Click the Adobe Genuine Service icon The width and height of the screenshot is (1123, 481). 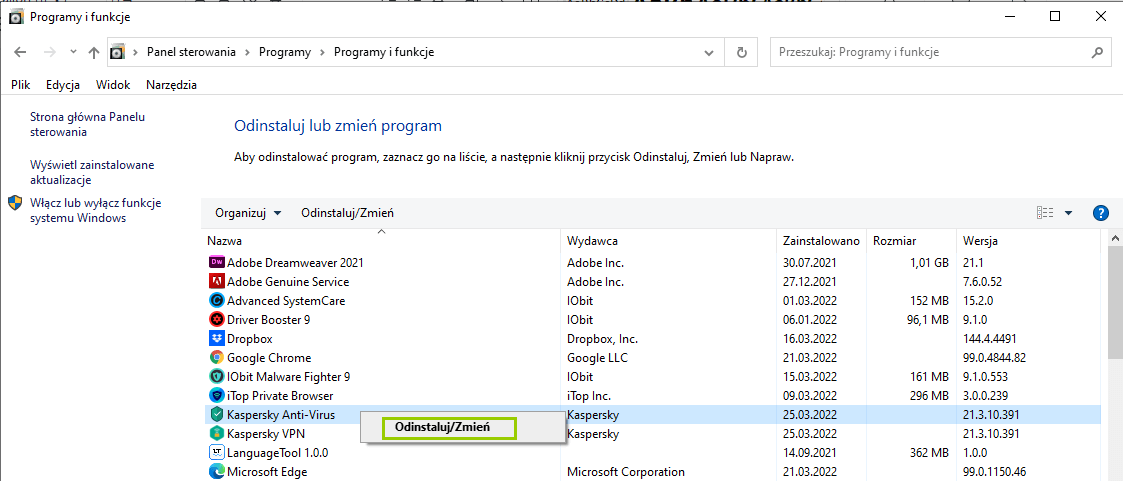(x=216, y=281)
